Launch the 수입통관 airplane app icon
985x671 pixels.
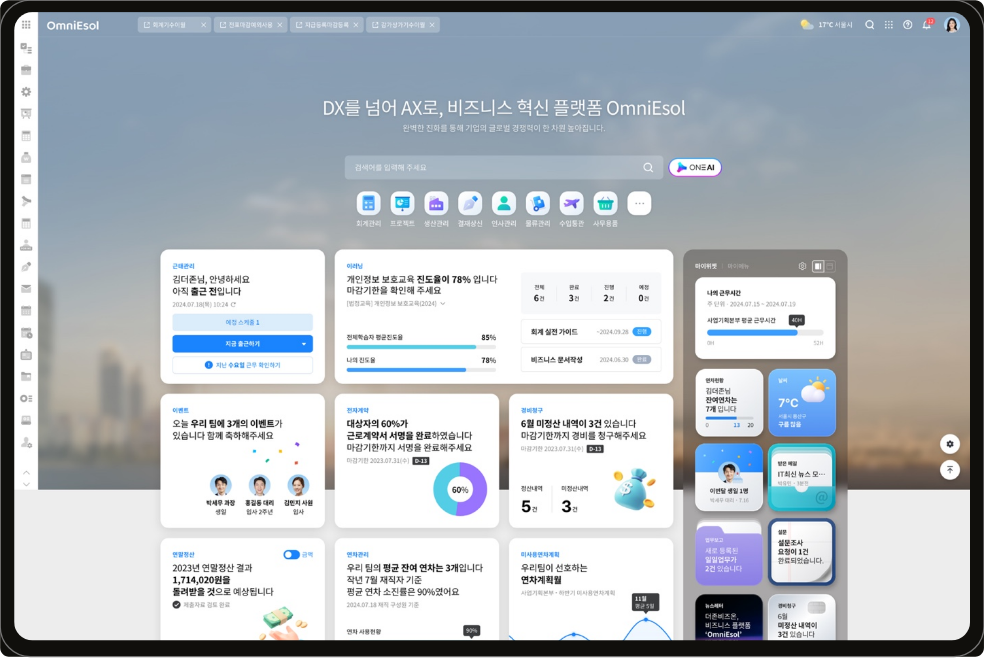[x=572, y=204]
